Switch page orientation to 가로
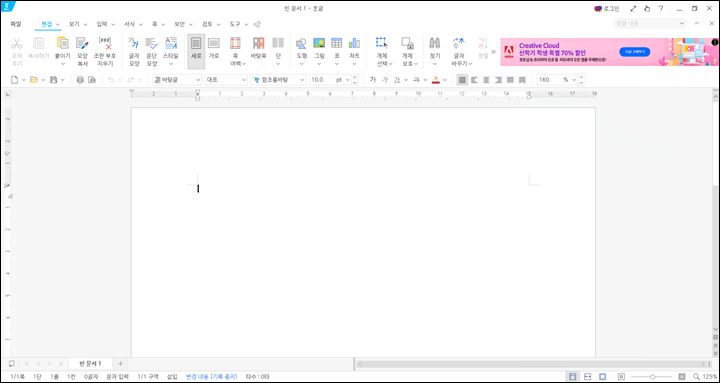This screenshot has height=383, width=720. pos(214,48)
